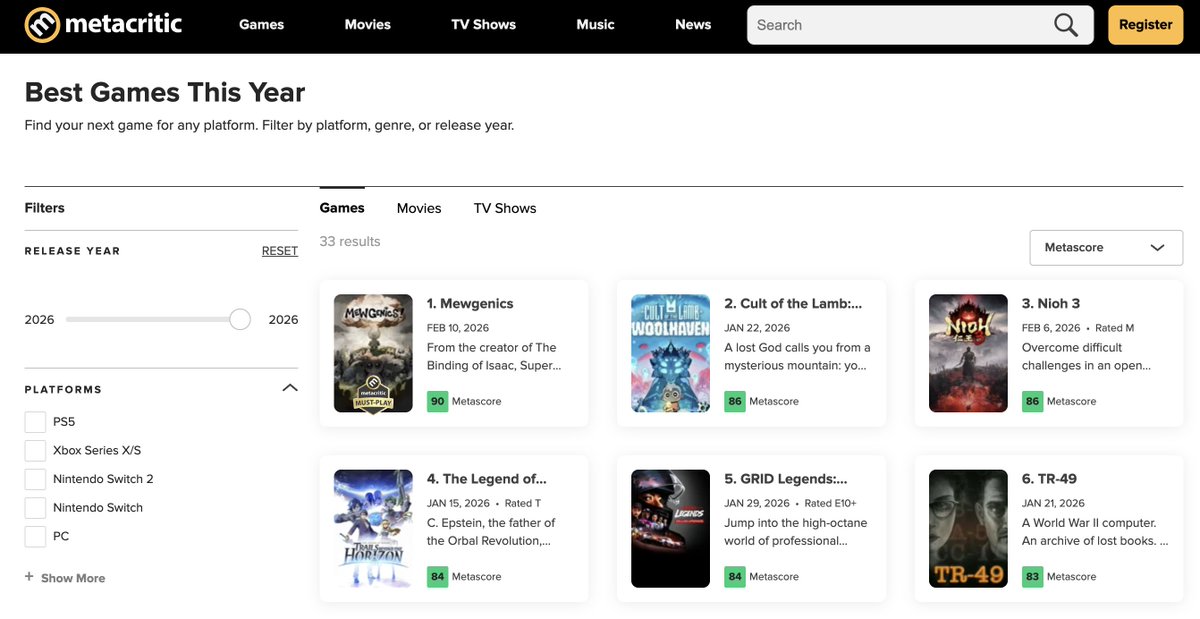Click The Legend of 84 score badge
The image size is (1200, 619).
click(x=437, y=577)
